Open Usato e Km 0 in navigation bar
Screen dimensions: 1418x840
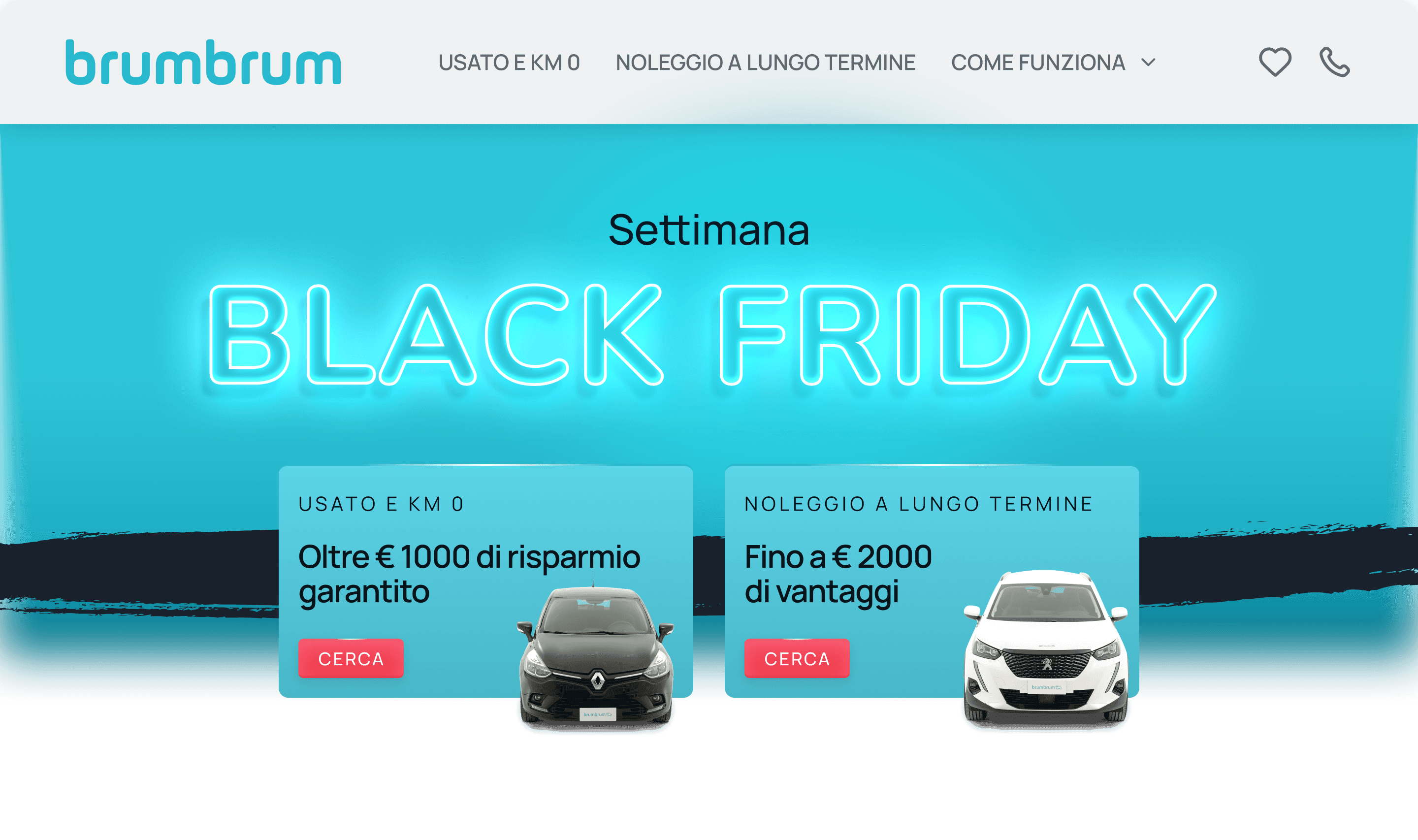[x=509, y=63]
